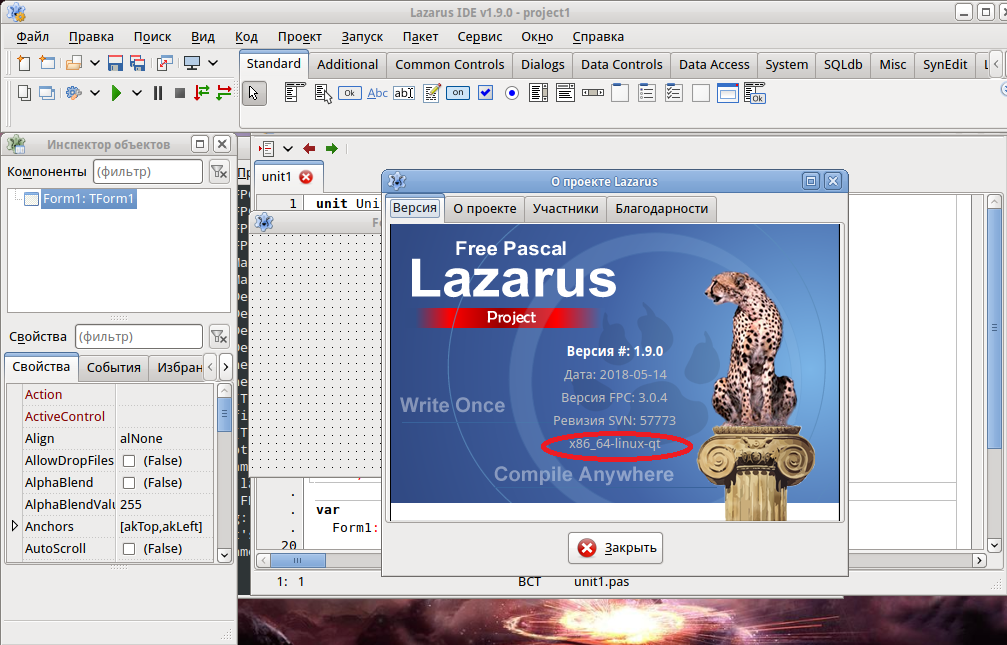Jump back with the red arrow

coord(309,148)
